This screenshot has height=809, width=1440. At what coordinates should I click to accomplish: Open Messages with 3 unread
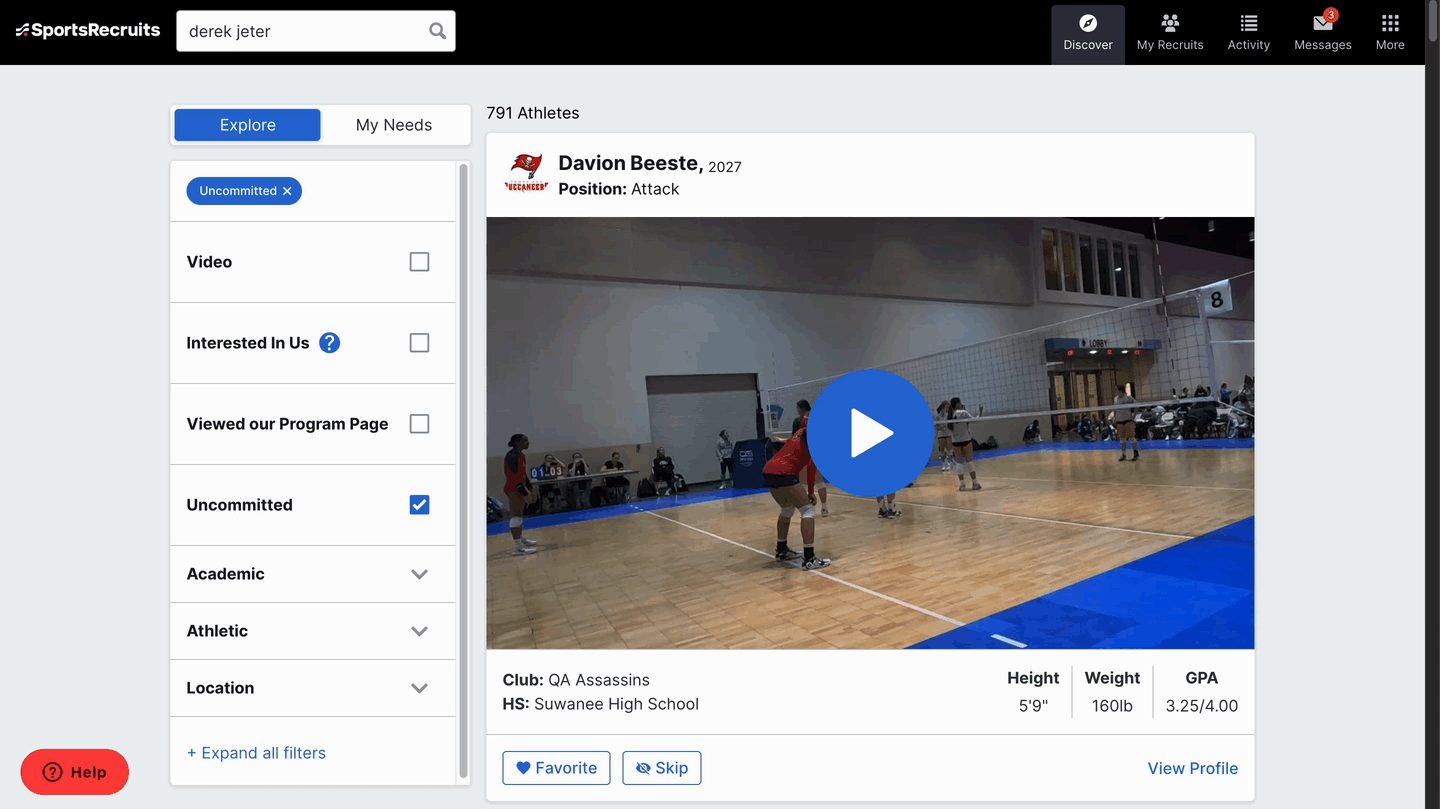click(x=1322, y=33)
